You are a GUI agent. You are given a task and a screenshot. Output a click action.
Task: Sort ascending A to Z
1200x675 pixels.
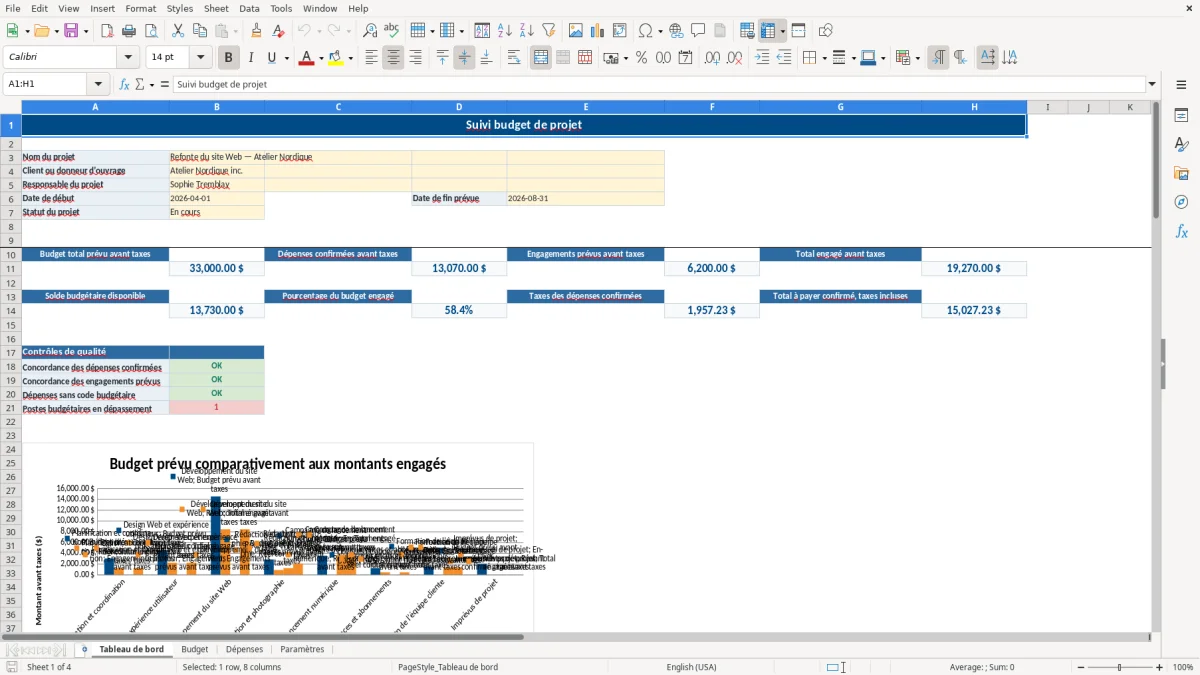(504, 31)
